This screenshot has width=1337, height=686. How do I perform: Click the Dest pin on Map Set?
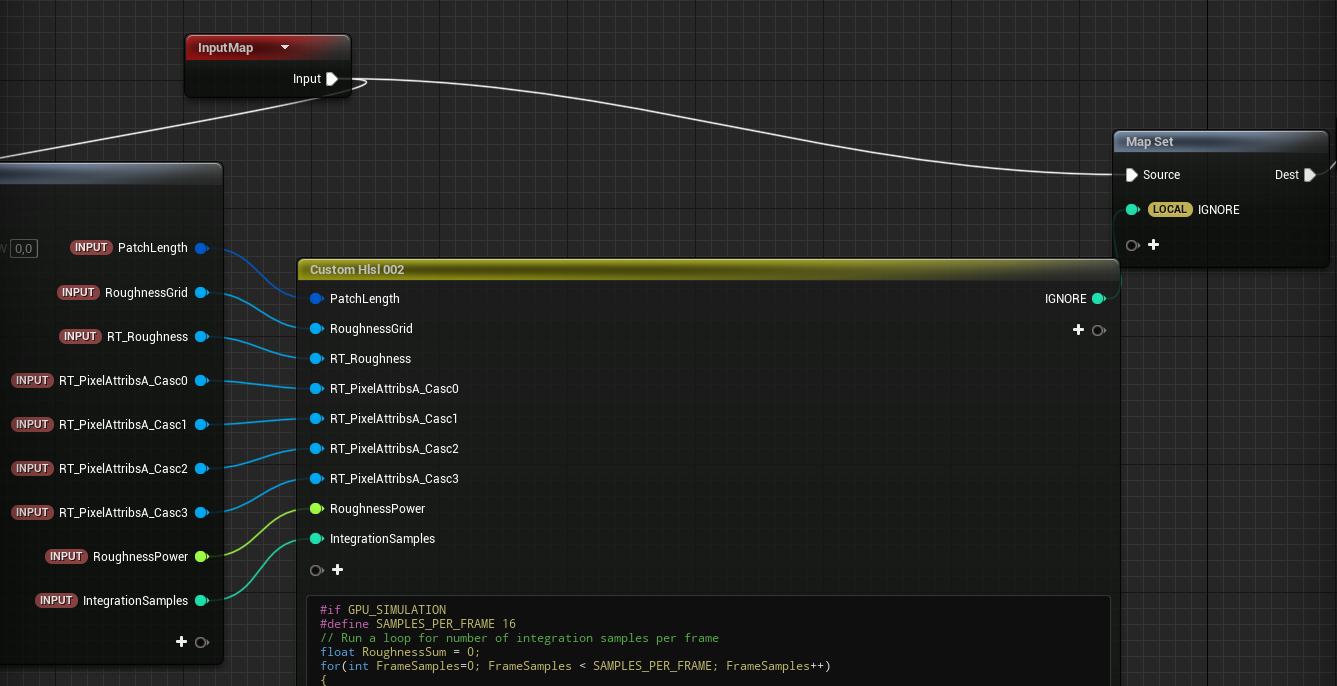[x=1309, y=175]
